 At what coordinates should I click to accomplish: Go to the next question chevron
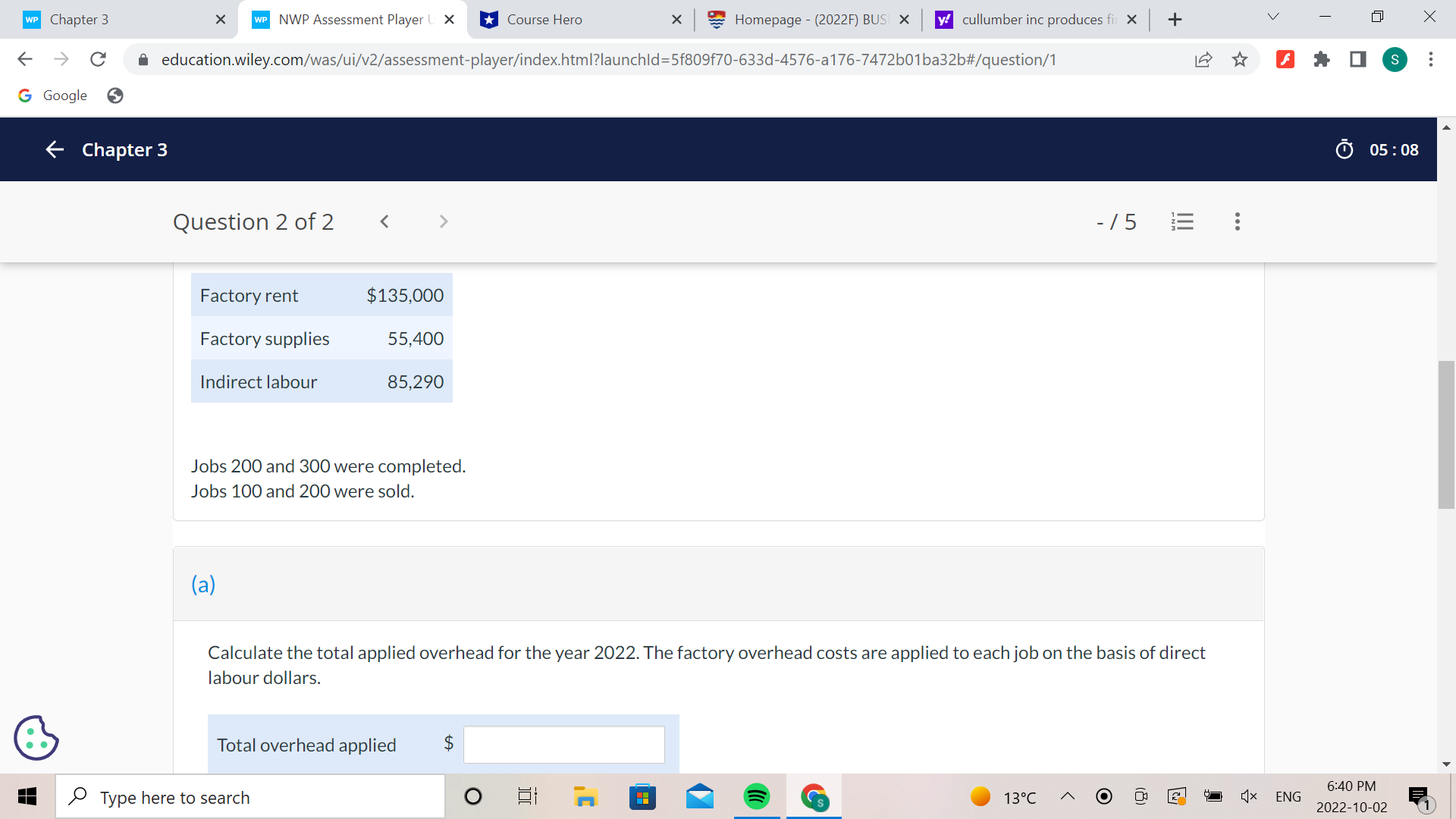444,221
